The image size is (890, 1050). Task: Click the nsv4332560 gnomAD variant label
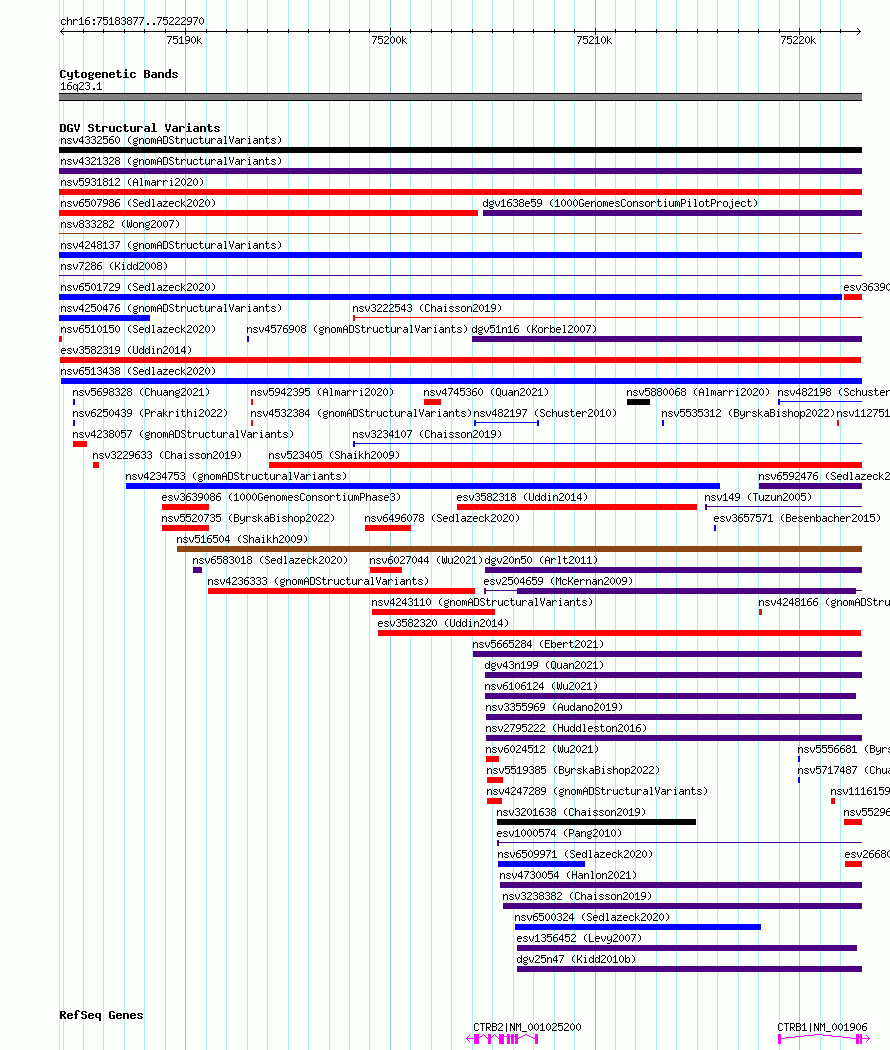[171, 141]
